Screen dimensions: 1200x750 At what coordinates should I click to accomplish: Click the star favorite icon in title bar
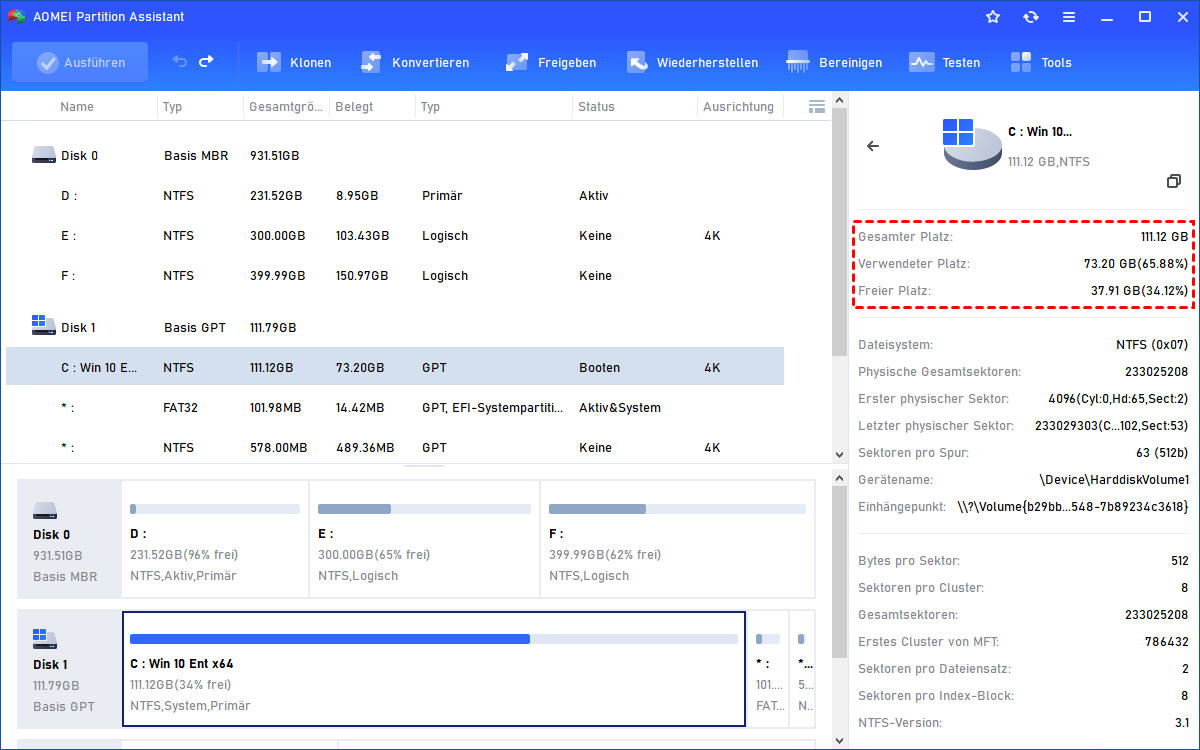(993, 17)
